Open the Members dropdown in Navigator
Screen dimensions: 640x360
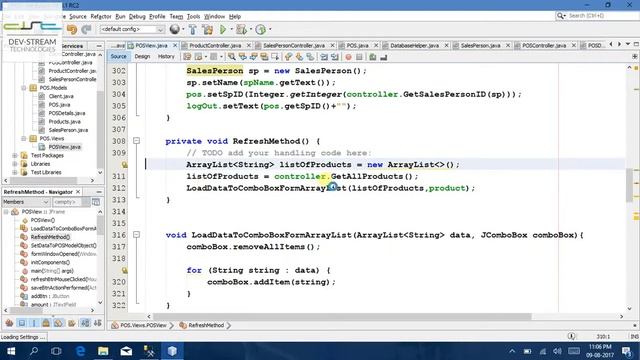[x=26, y=202]
